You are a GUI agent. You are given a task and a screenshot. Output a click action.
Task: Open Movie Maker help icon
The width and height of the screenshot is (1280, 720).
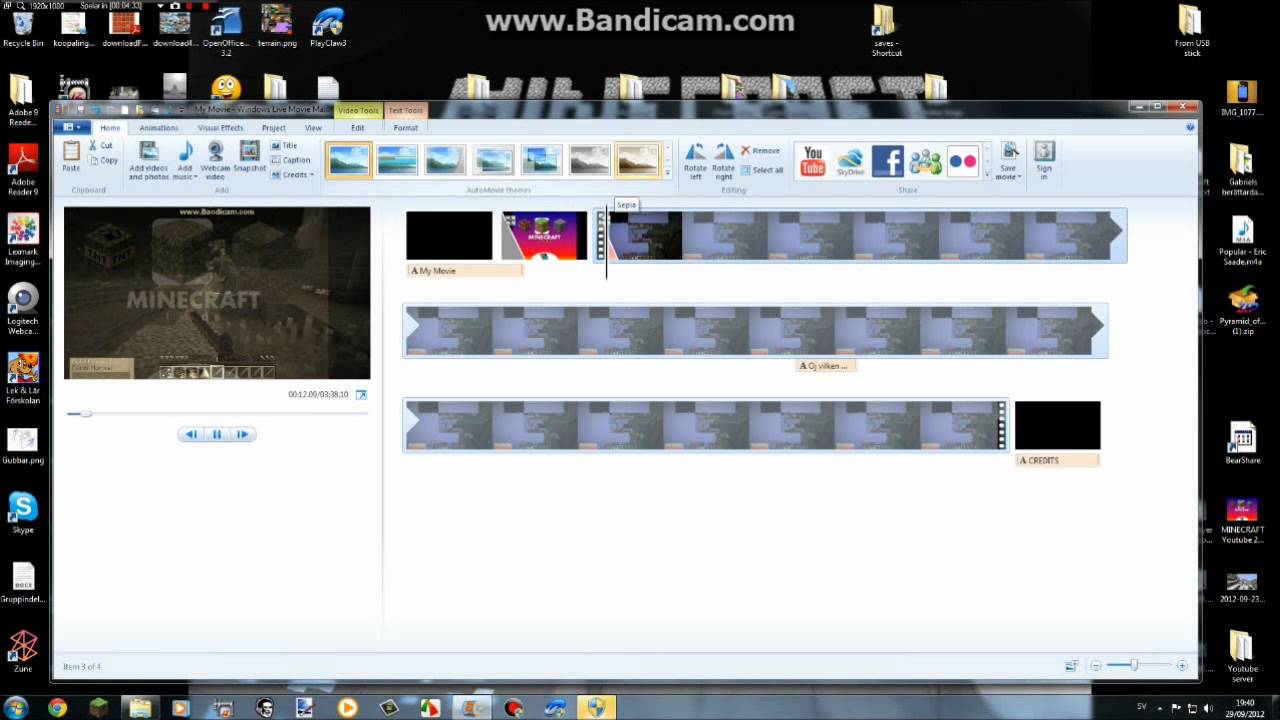tap(1190, 127)
